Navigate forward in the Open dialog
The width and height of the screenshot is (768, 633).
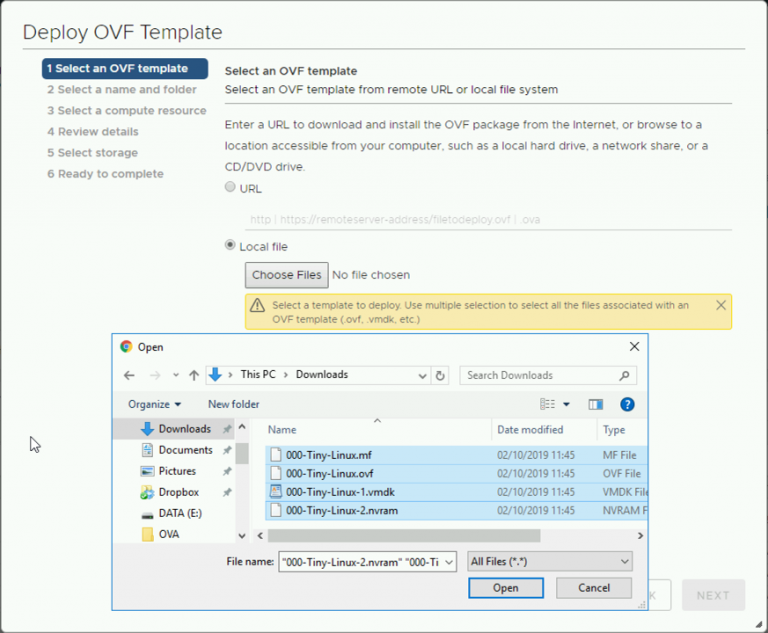[x=155, y=375]
